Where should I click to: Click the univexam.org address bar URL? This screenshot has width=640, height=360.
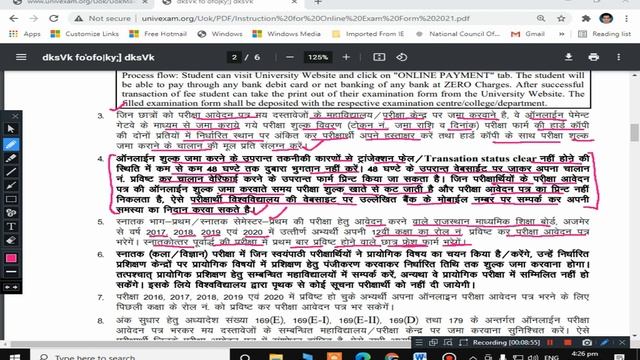click(305, 18)
